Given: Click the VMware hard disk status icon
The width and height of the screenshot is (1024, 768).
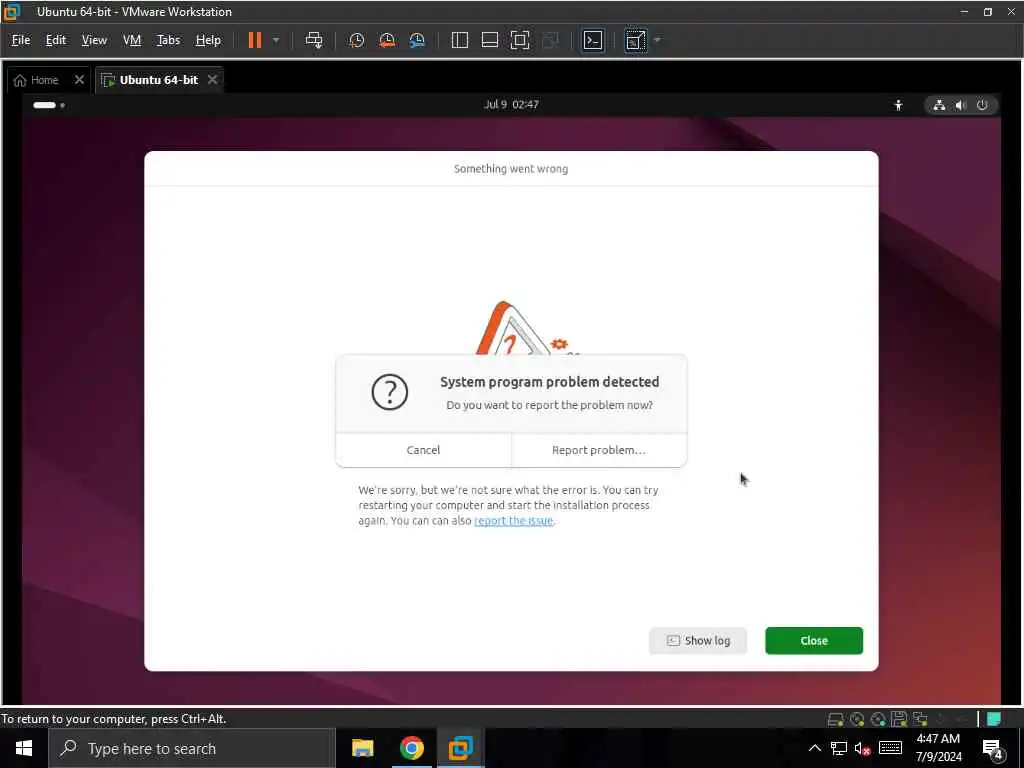Looking at the screenshot, I should click(x=835, y=719).
